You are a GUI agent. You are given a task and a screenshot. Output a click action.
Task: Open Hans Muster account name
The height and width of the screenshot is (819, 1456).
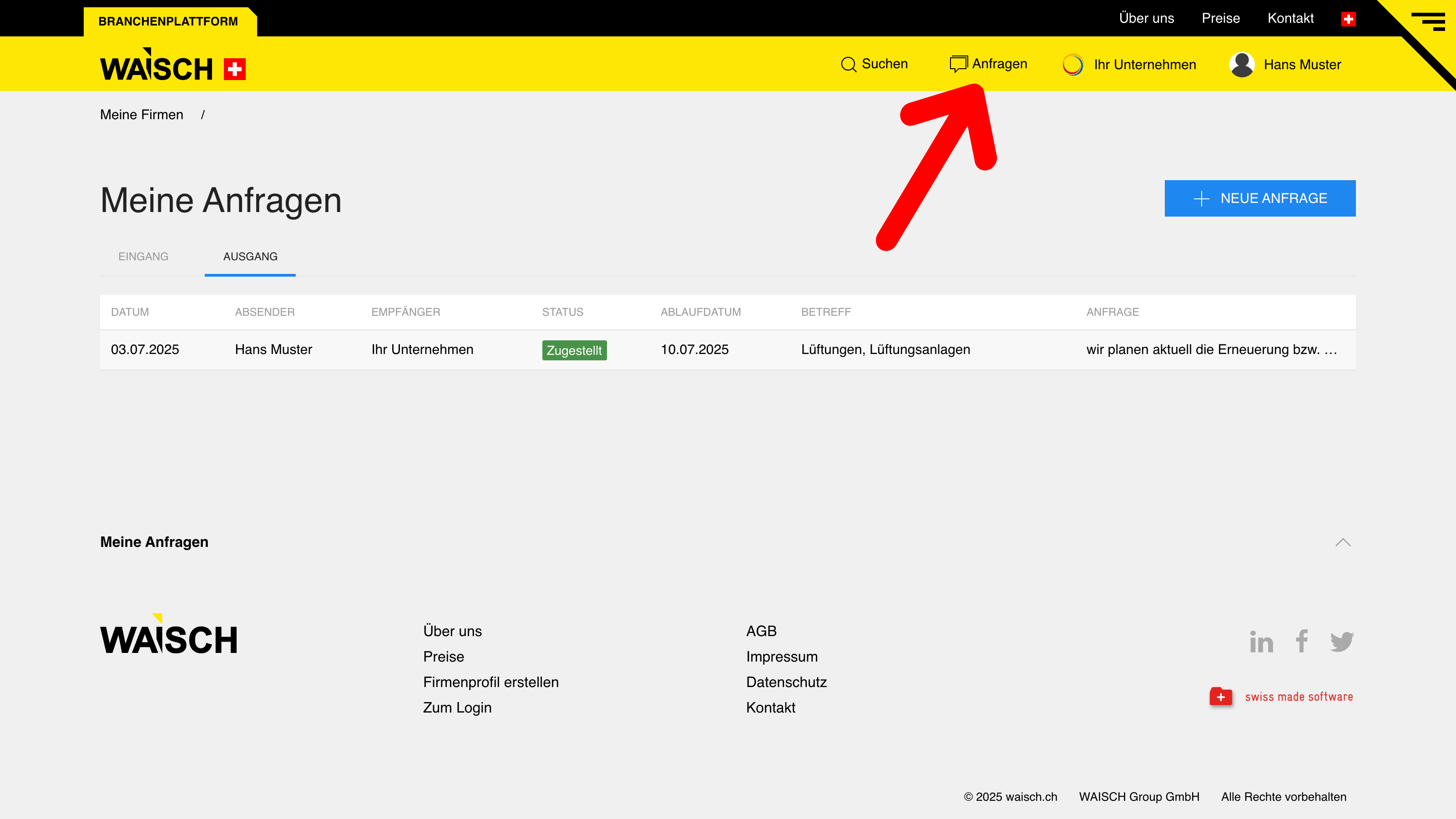tap(1302, 65)
